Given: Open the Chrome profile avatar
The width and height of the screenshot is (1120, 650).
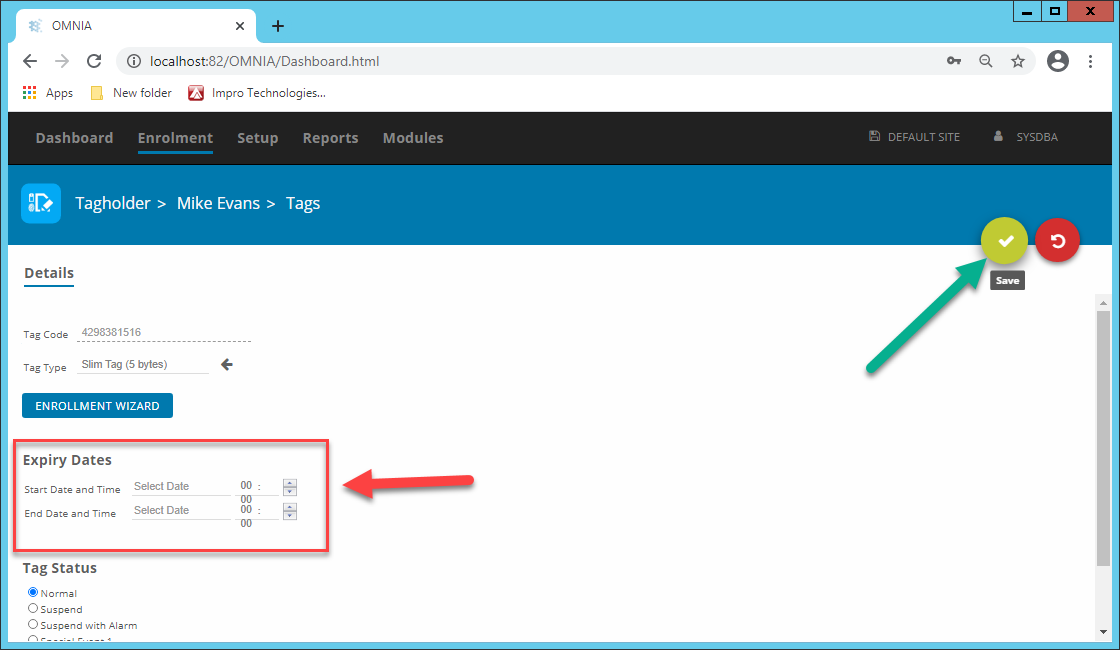Looking at the screenshot, I should coord(1058,61).
